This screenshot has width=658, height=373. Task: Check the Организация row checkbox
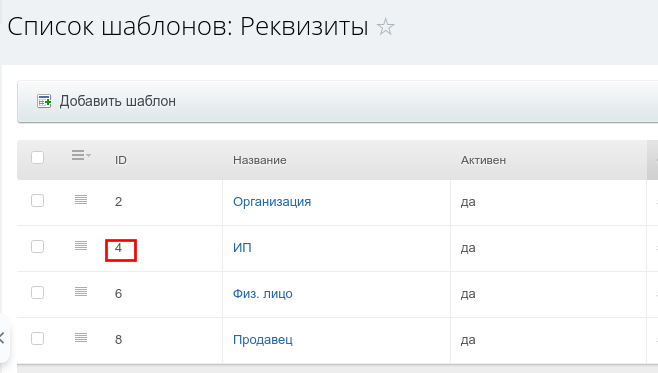pyautogui.click(x=37, y=201)
